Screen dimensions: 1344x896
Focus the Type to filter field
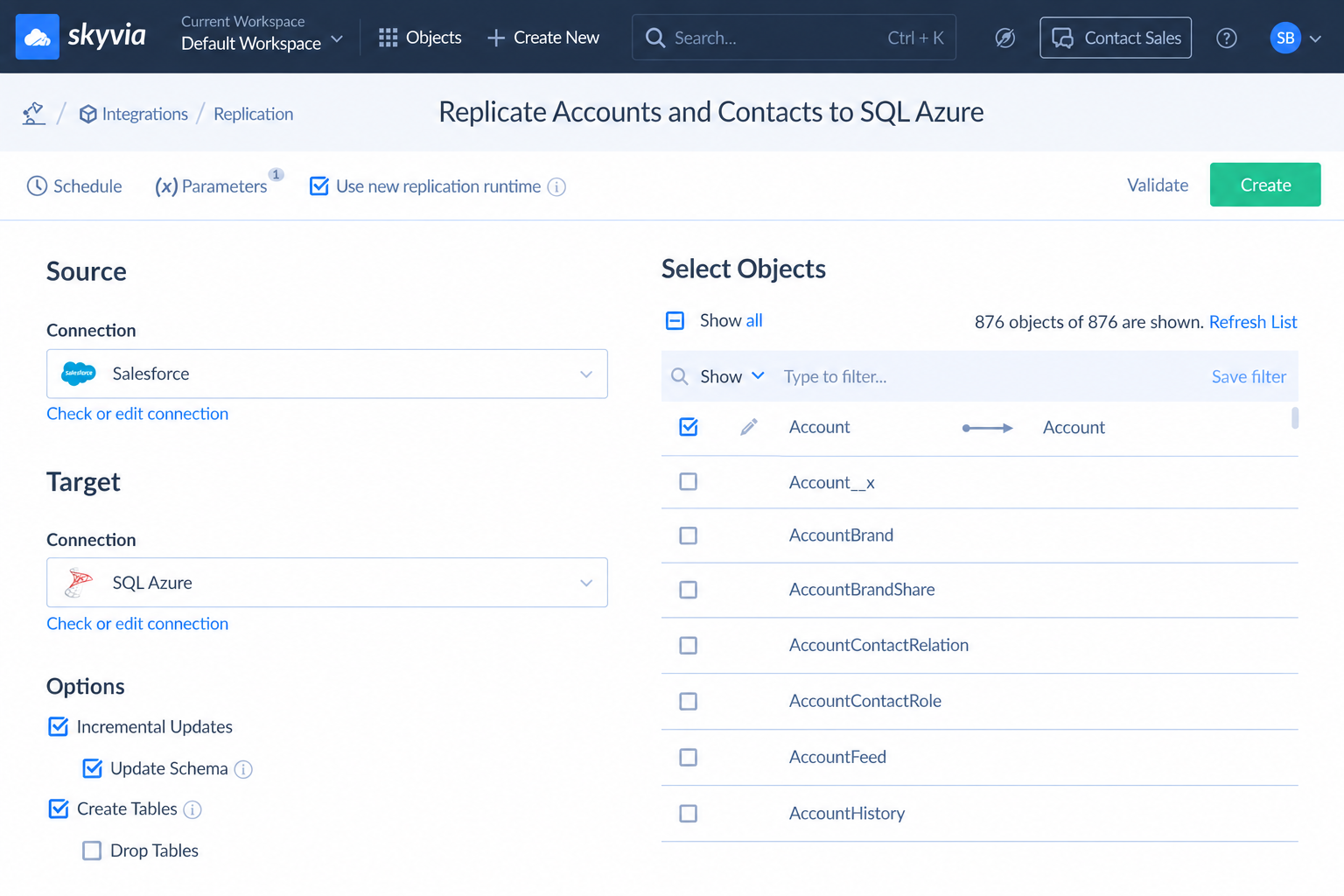coord(989,376)
